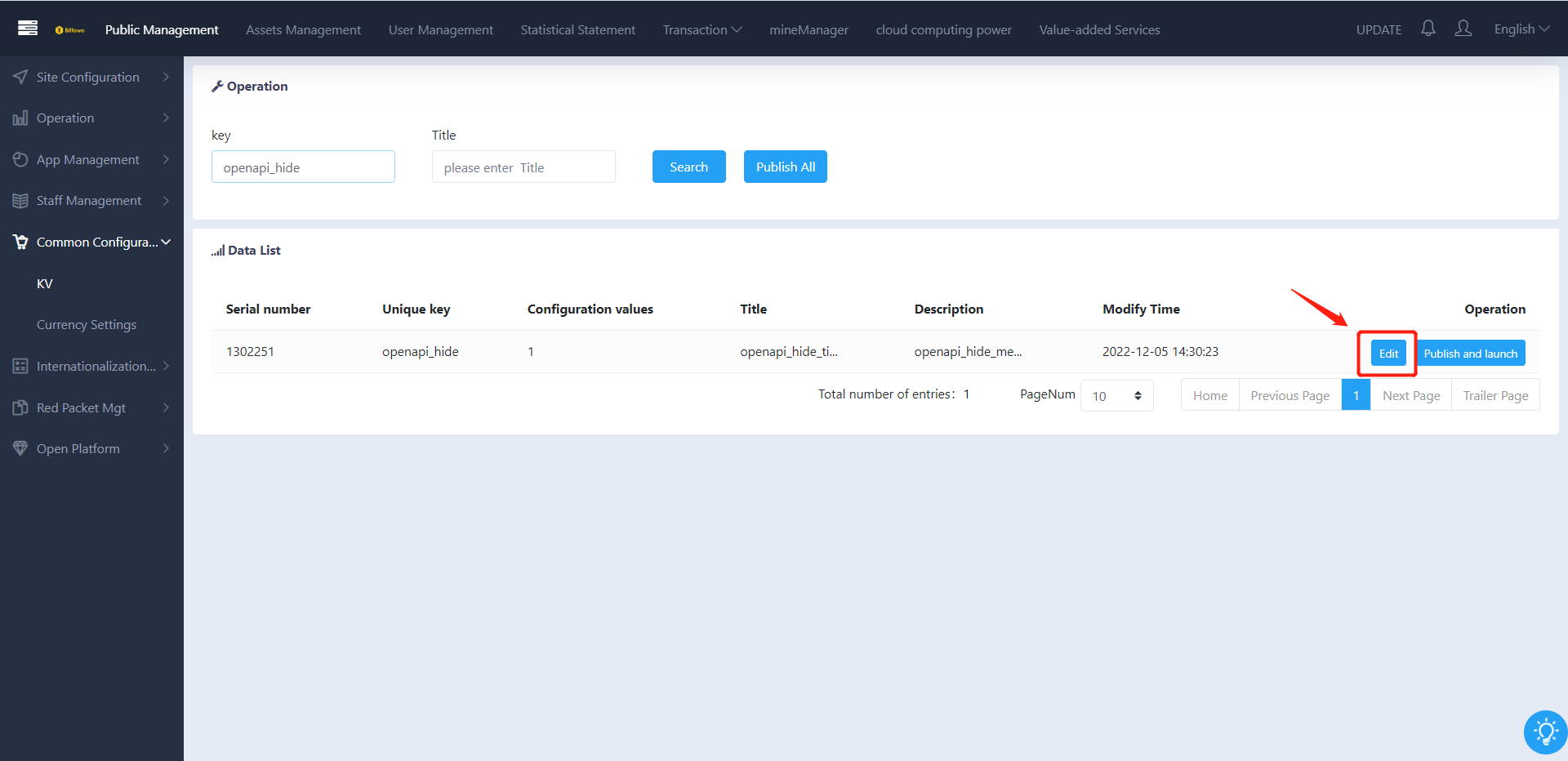Expand the Site Configuration chevron

(166, 77)
